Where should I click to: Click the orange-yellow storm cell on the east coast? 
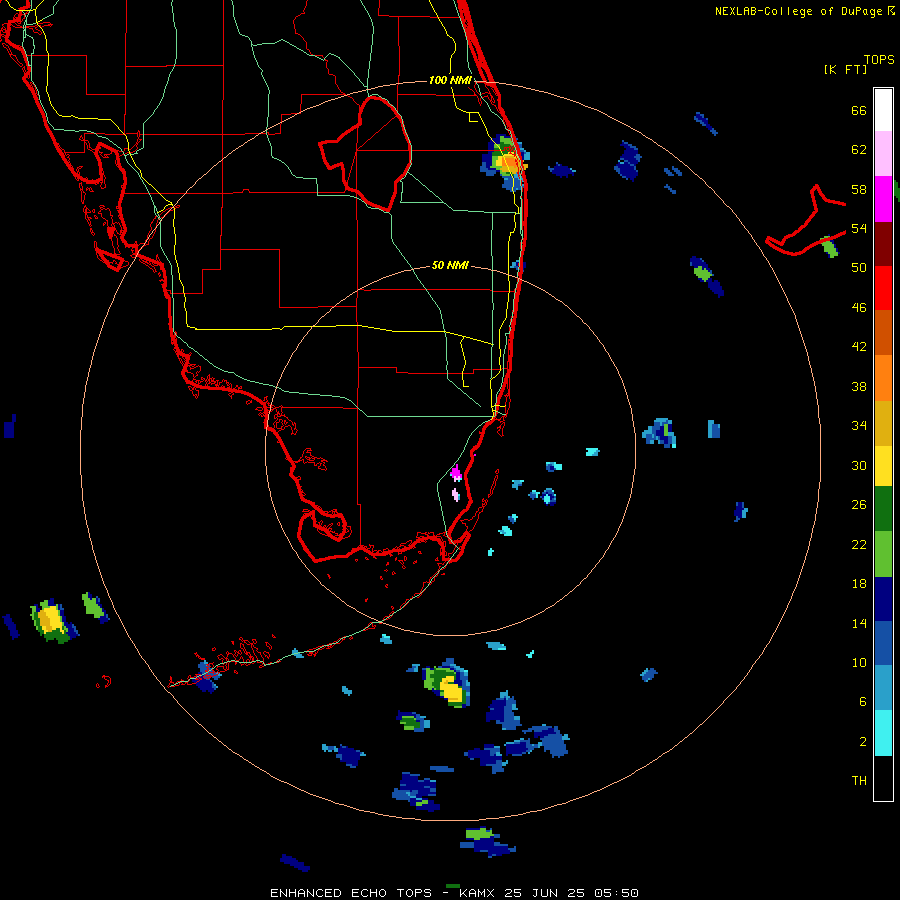click(x=507, y=162)
